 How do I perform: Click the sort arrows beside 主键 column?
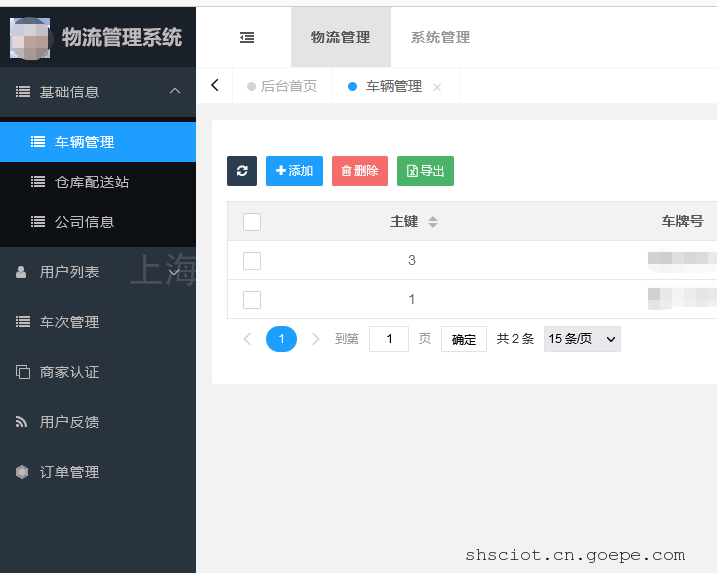click(433, 222)
